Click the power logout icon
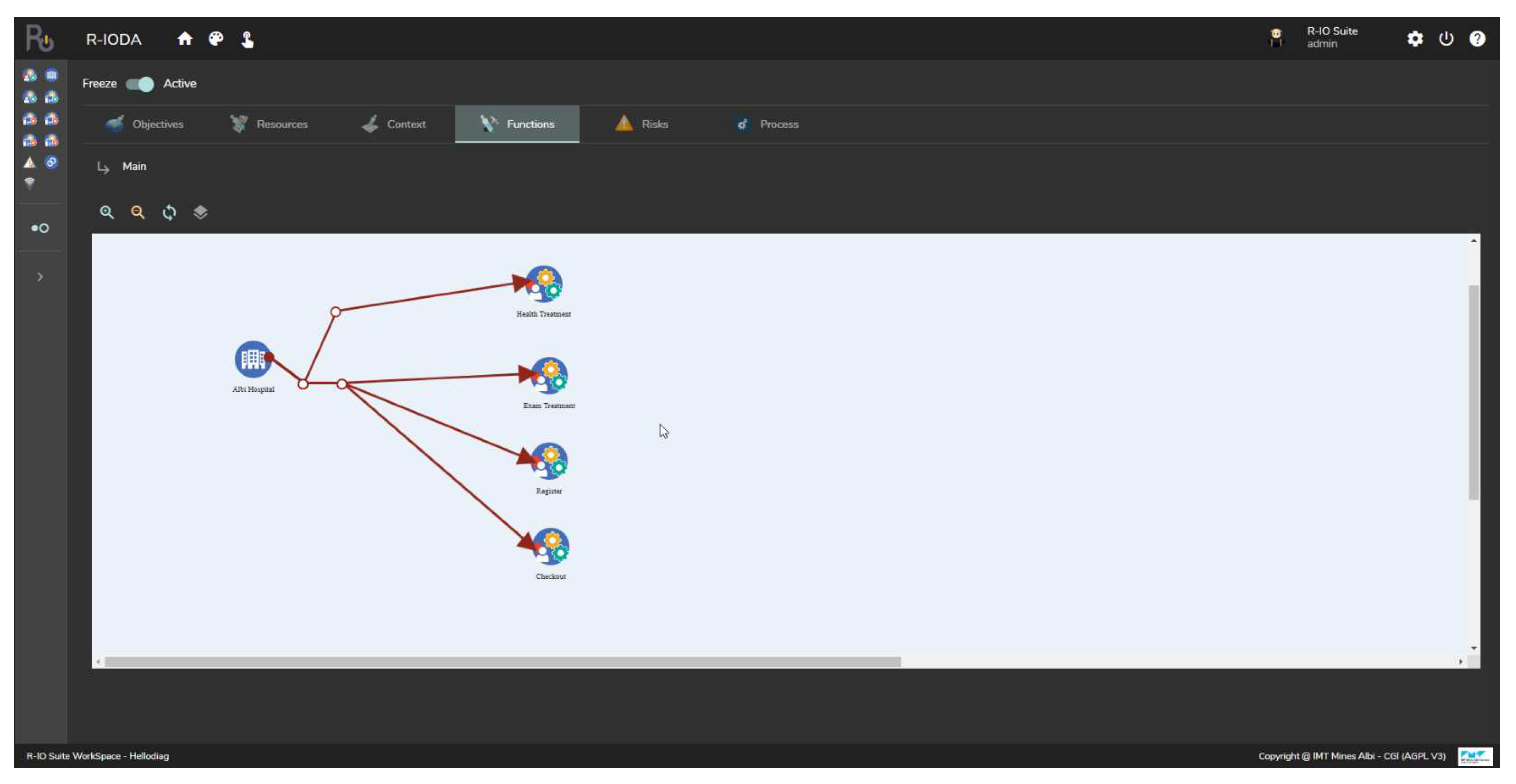 [1446, 40]
